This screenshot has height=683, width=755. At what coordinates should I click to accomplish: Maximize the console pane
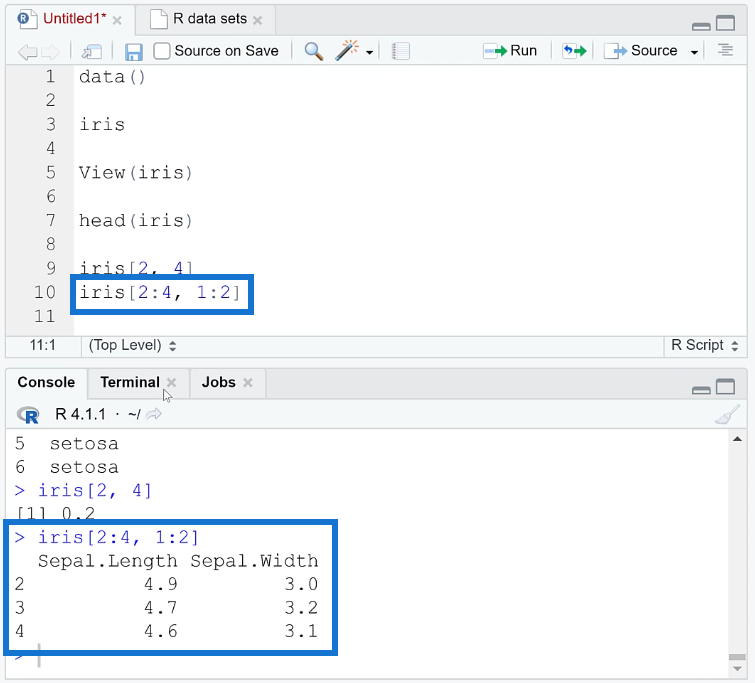[725, 386]
